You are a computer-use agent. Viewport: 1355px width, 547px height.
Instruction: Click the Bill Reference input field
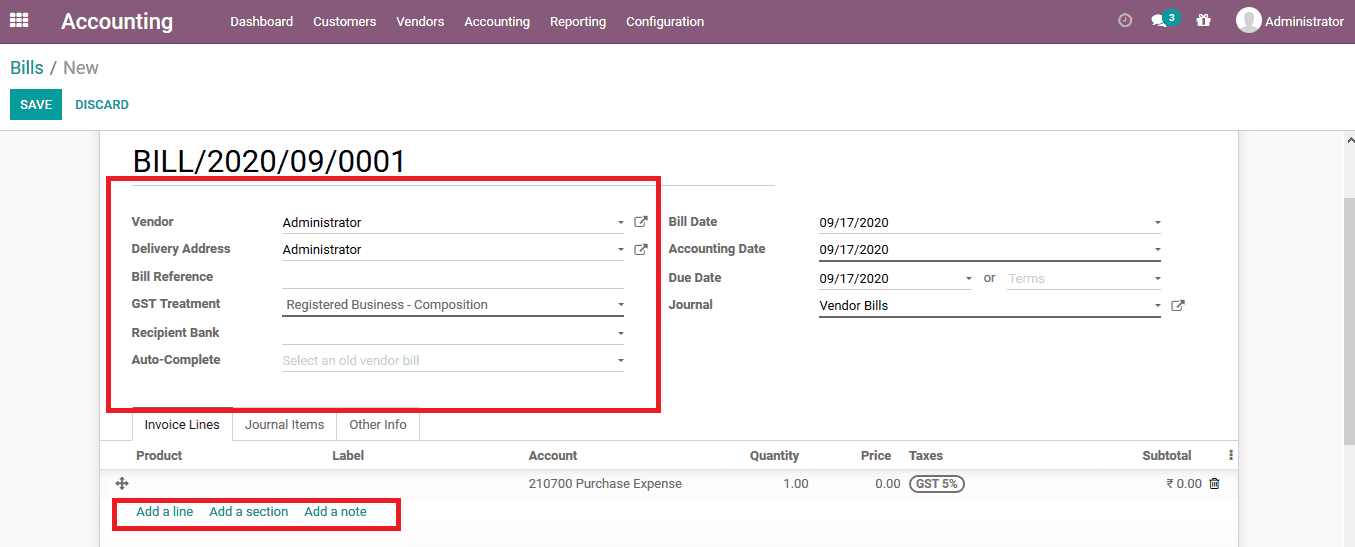coord(453,277)
